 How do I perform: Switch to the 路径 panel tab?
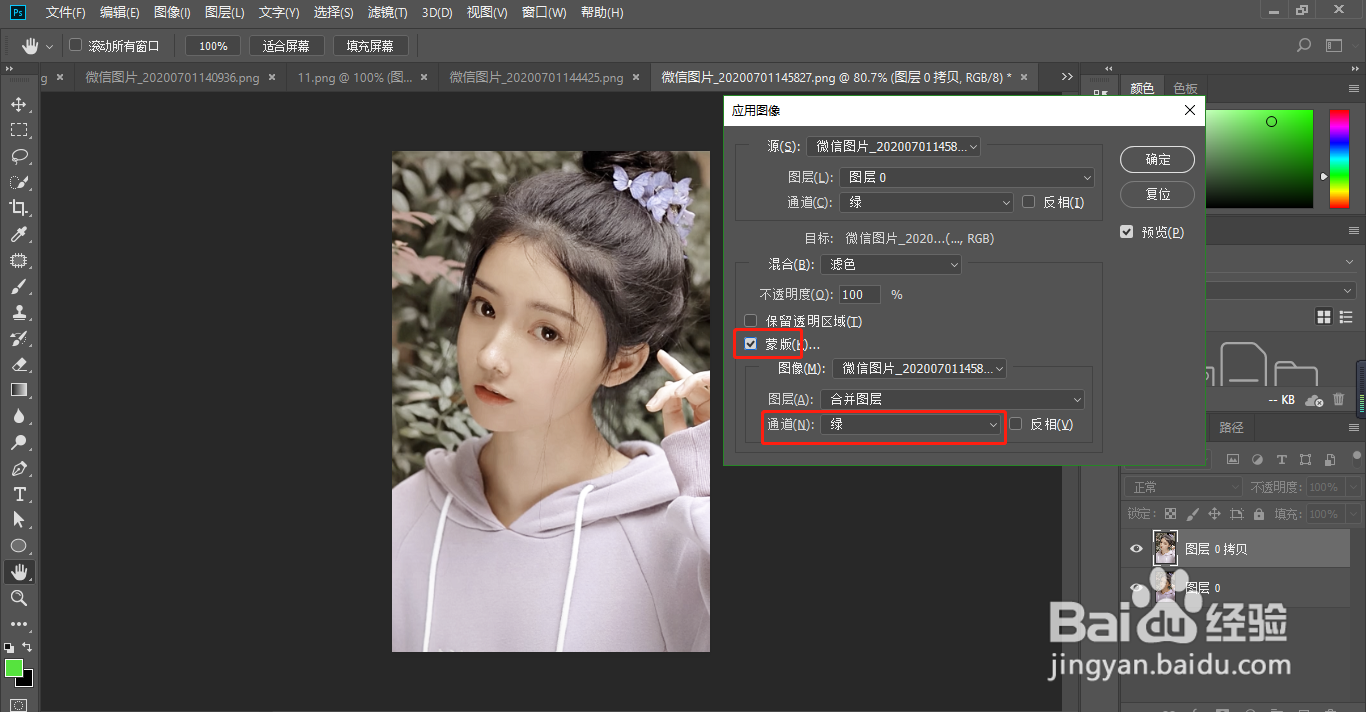pyautogui.click(x=1231, y=427)
